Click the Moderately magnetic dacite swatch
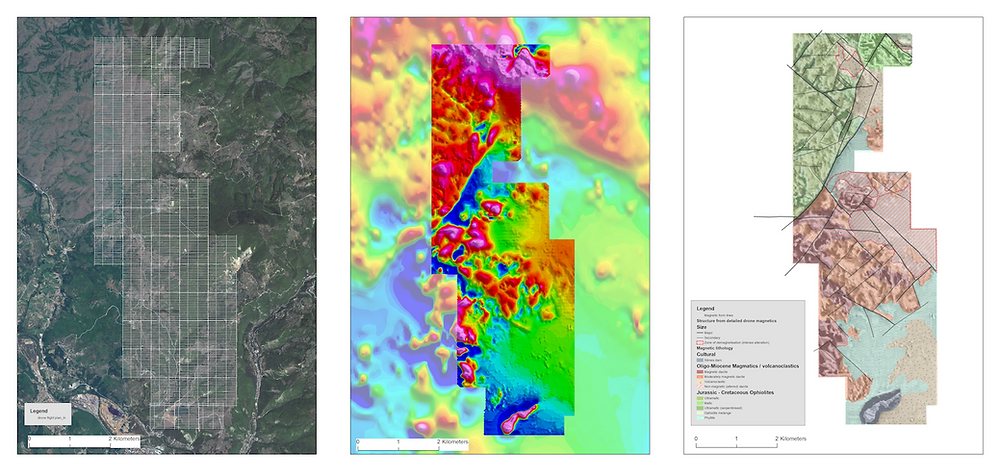 [x=700, y=377]
